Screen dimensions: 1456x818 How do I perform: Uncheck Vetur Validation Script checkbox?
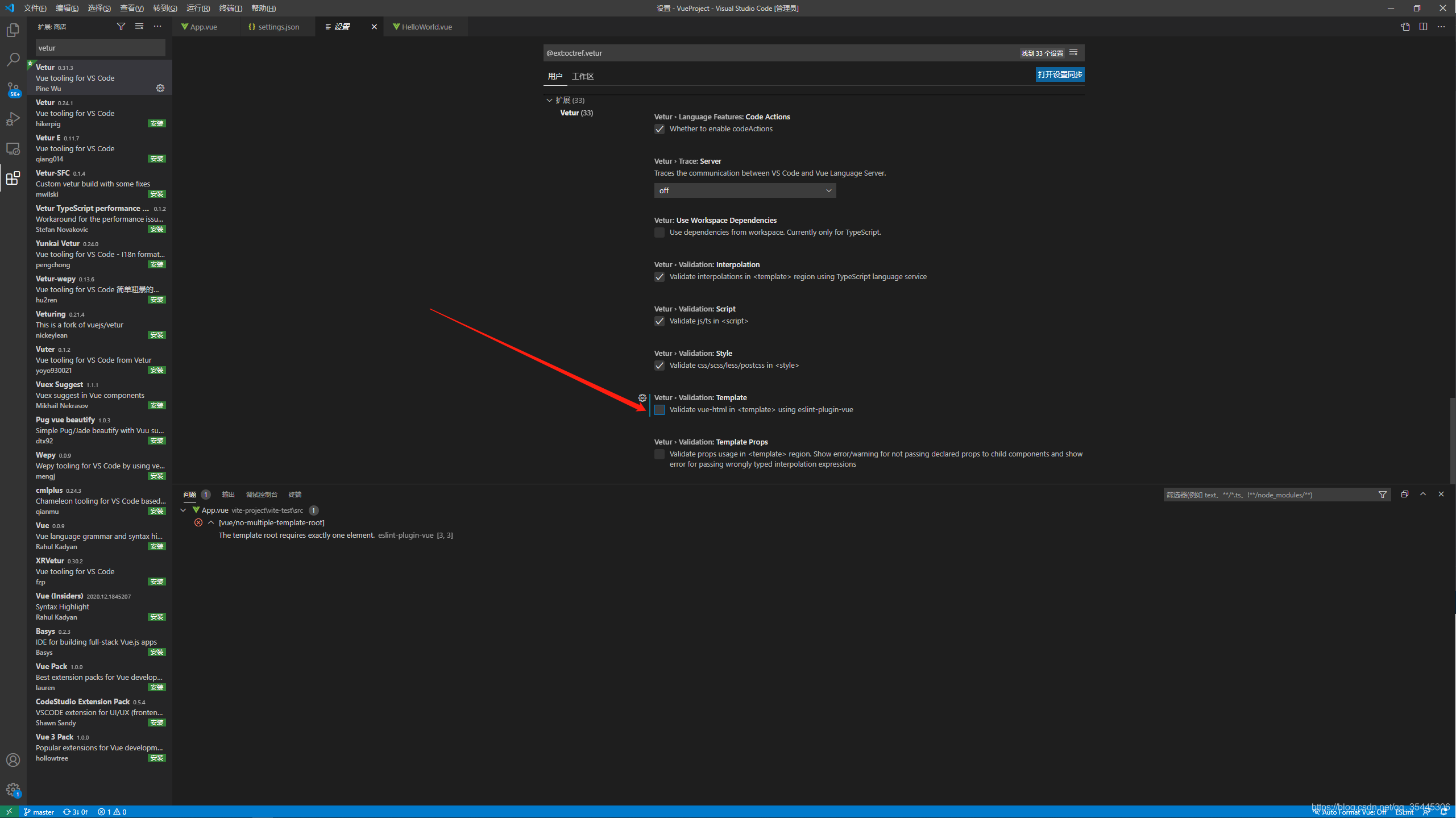[x=659, y=321]
